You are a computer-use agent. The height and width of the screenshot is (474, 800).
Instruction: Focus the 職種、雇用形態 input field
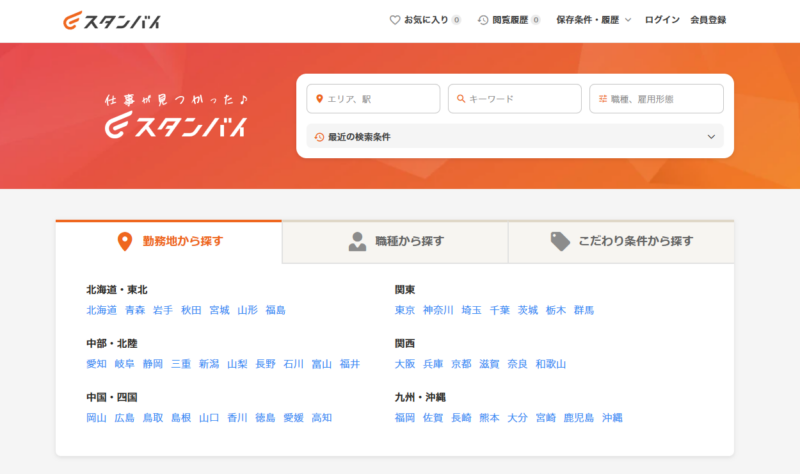click(x=656, y=98)
